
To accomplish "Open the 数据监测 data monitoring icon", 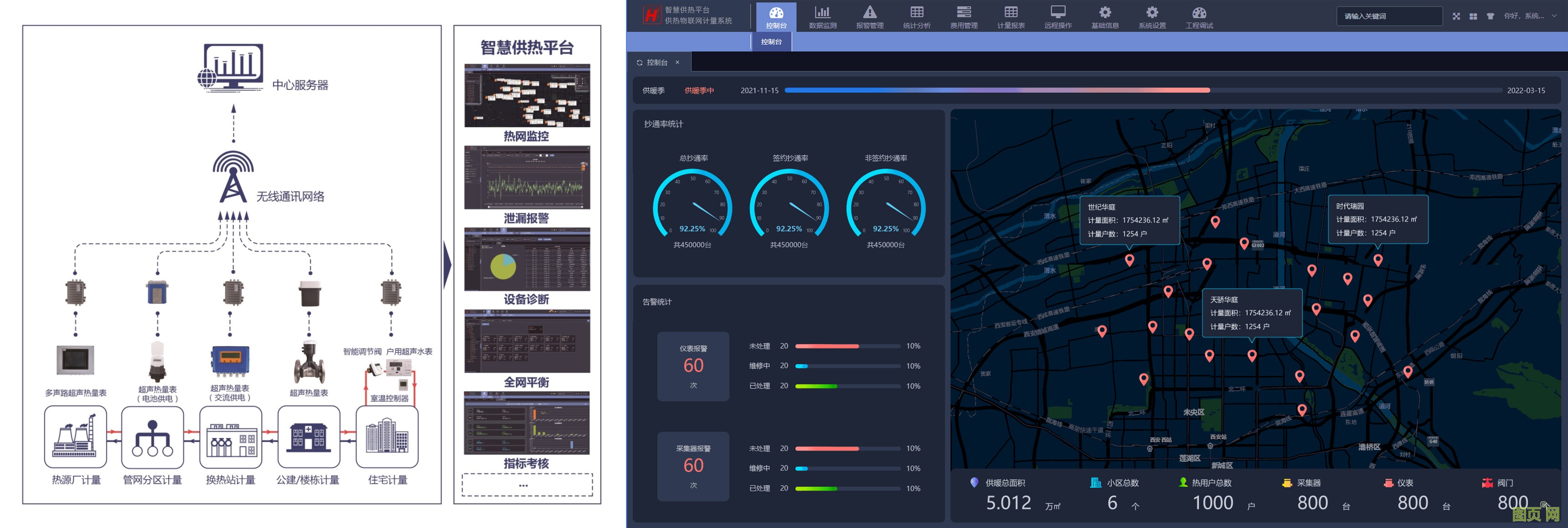I will coord(823,13).
